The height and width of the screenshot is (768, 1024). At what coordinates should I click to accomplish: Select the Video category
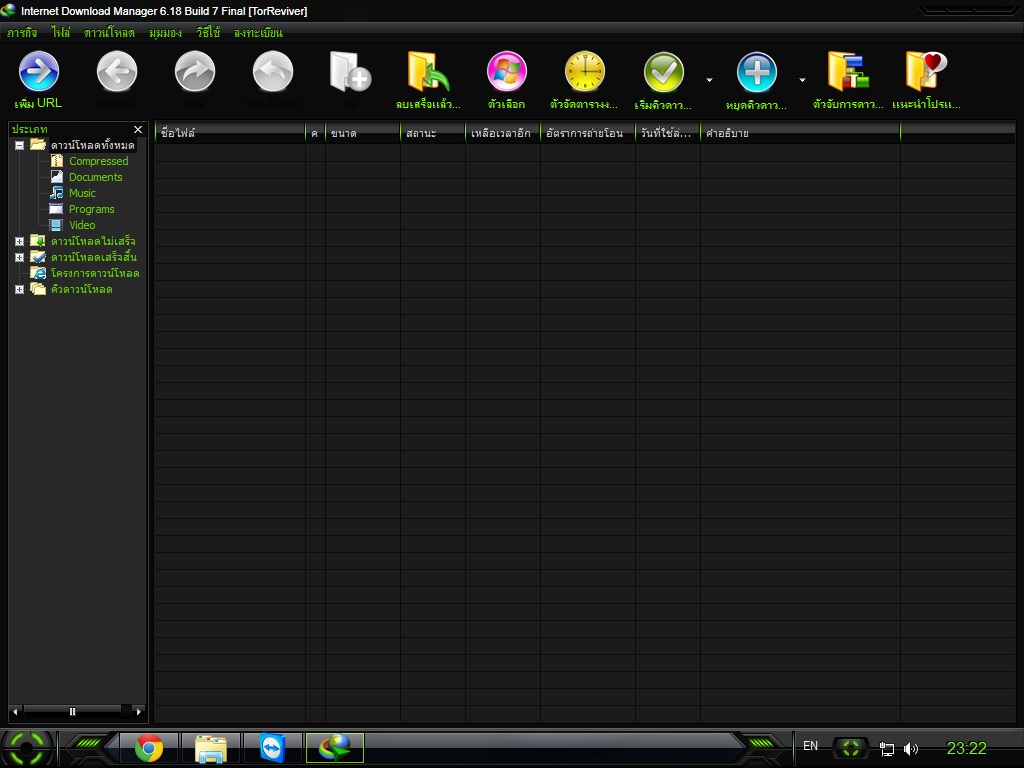(82, 225)
